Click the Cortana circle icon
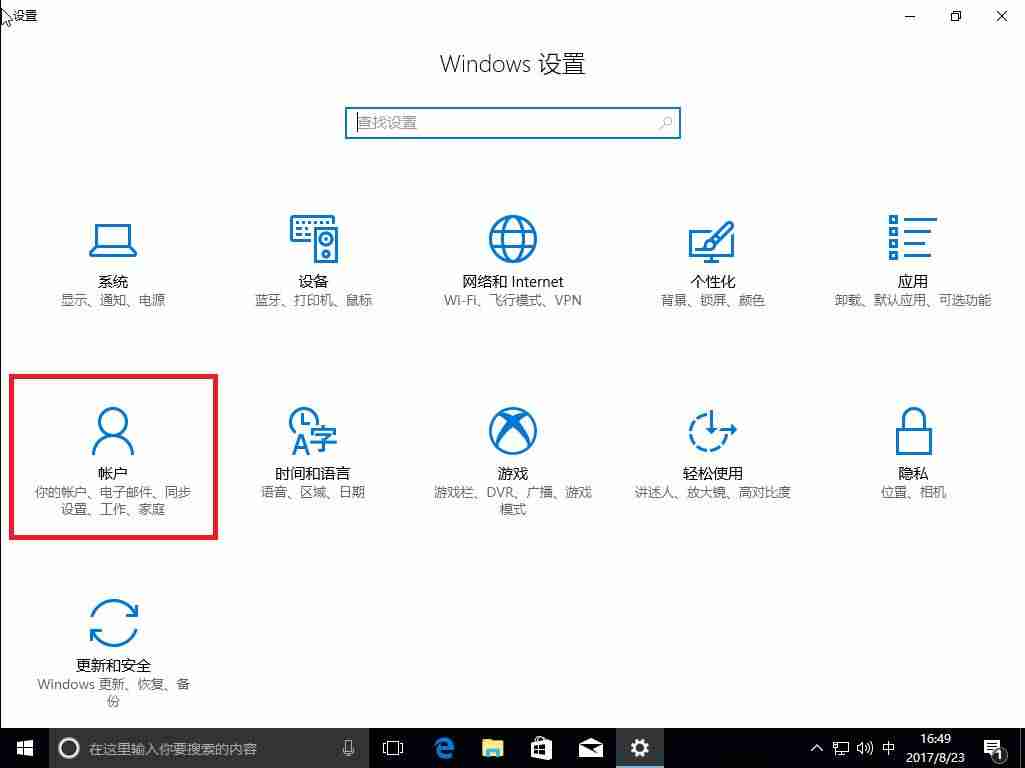Screen dimensions: 1025x768 coord(69,748)
